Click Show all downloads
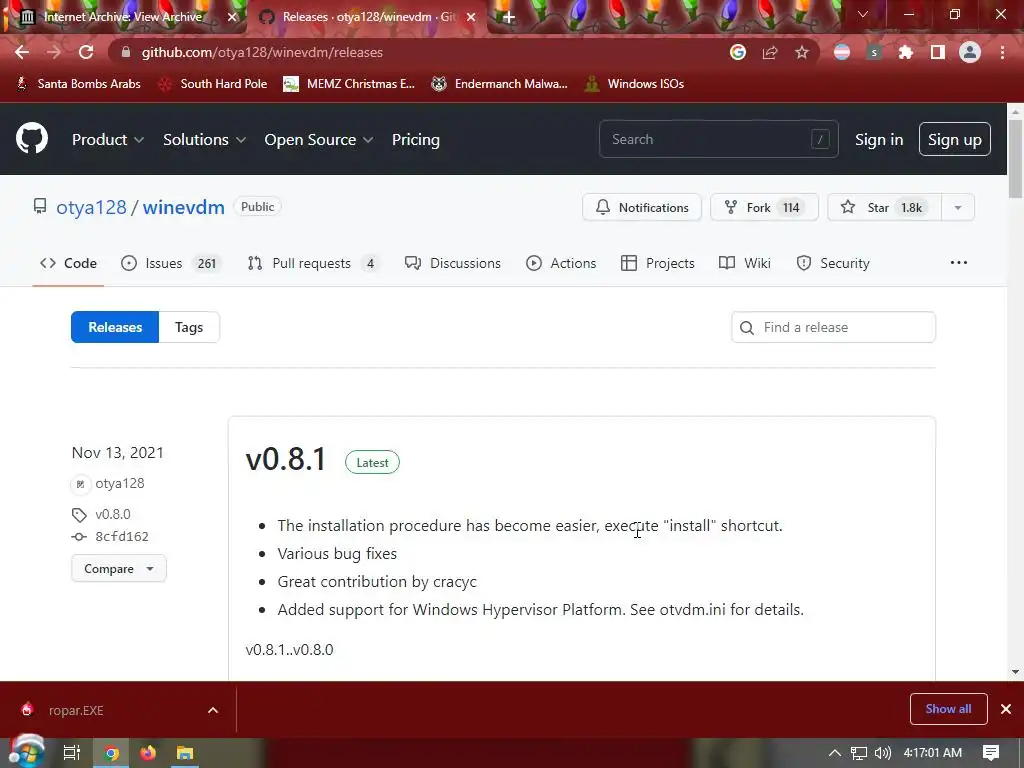 (948, 709)
